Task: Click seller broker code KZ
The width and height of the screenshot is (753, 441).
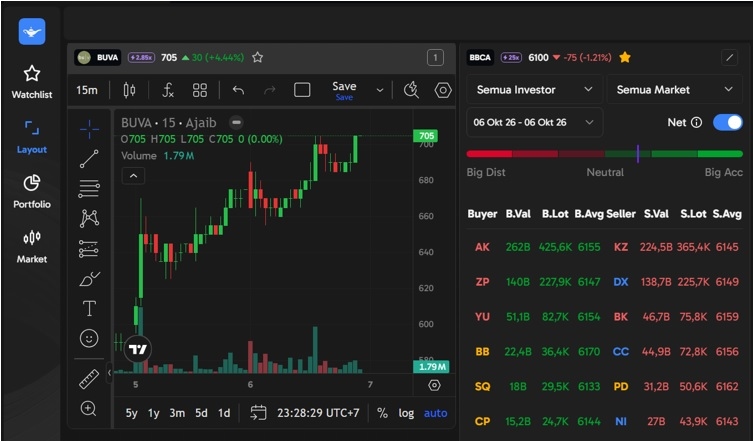Action: [x=621, y=247]
